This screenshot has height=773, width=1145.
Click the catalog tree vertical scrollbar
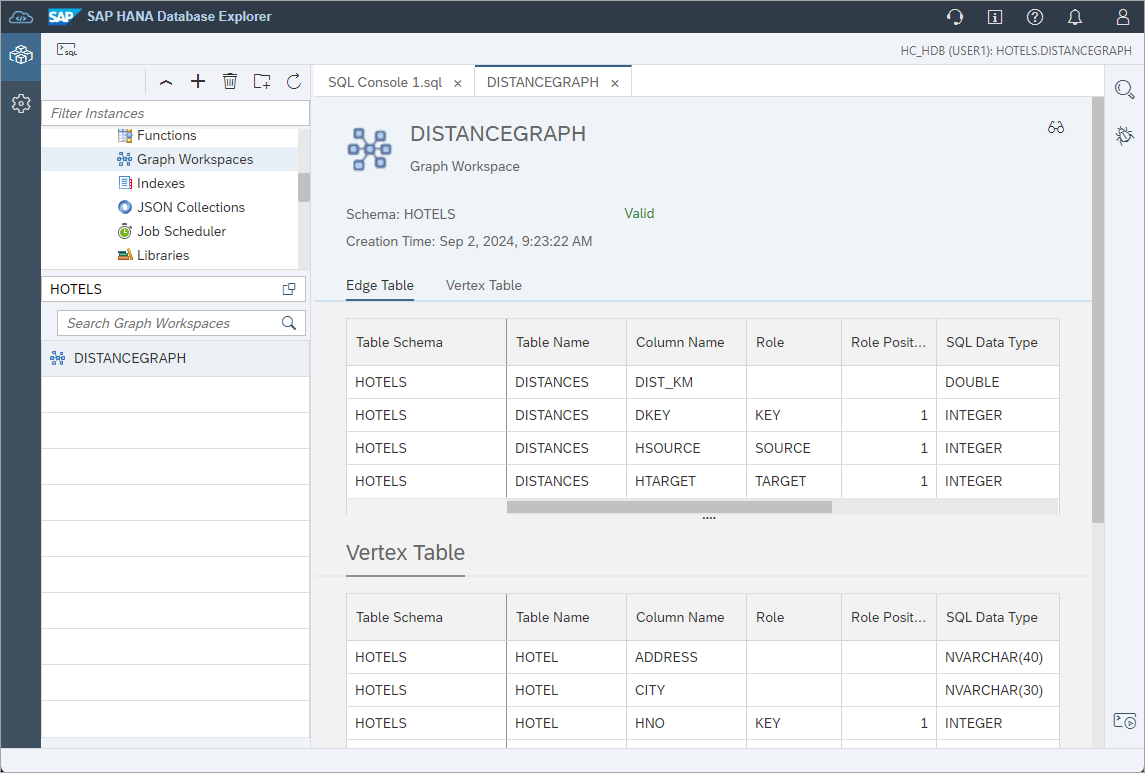tap(304, 188)
